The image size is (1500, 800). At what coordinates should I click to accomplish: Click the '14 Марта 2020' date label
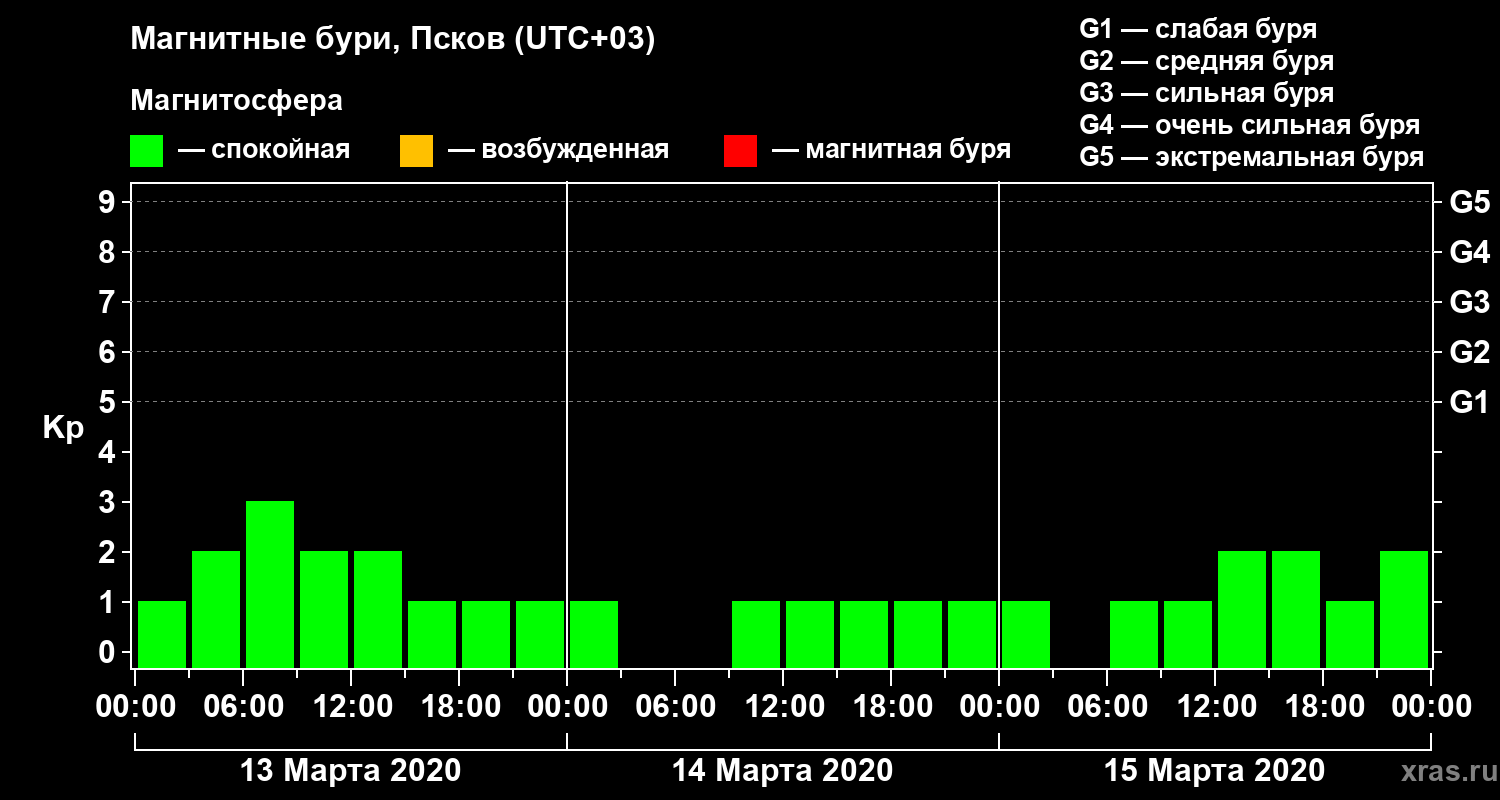tap(783, 771)
